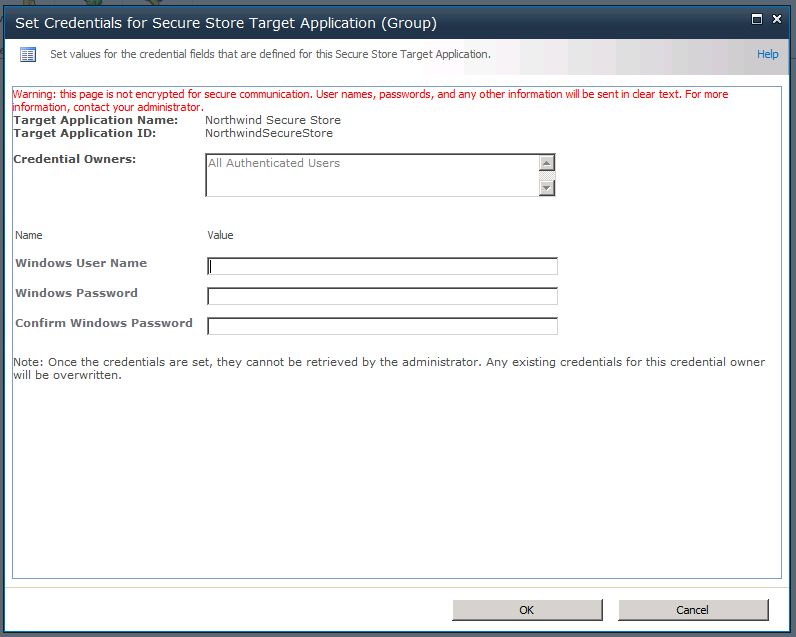Click the Credential Owners scroll down arrow
This screenshot has height=637, width=796.
click(546, 188)
